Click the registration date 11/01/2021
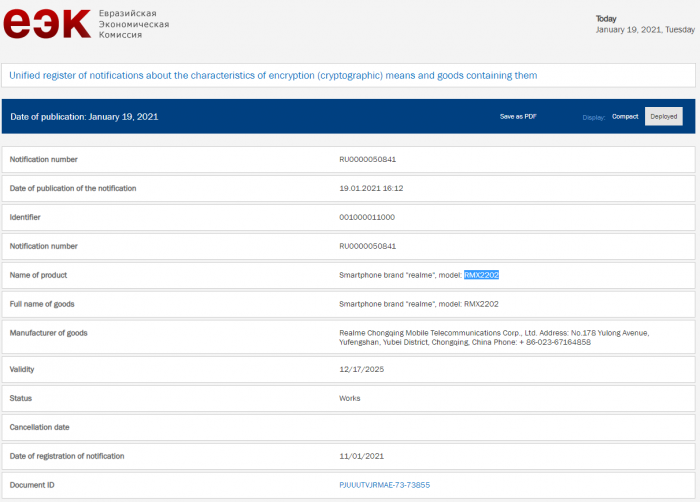 pos(361,456)
